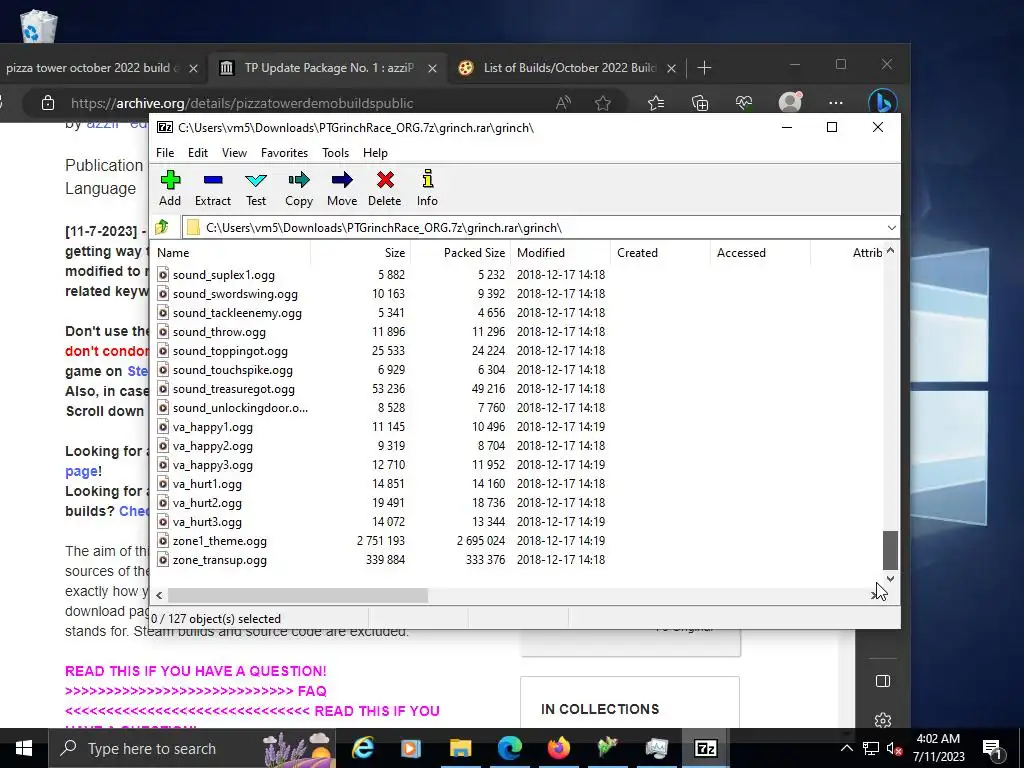Viewport: 1024px width, 768px height.
Task: Open Firefox from the taskbar
Action: tap(558, 748)
